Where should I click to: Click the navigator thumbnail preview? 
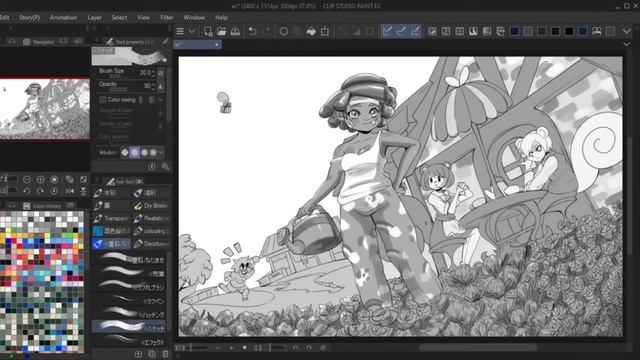coord(44,109)
